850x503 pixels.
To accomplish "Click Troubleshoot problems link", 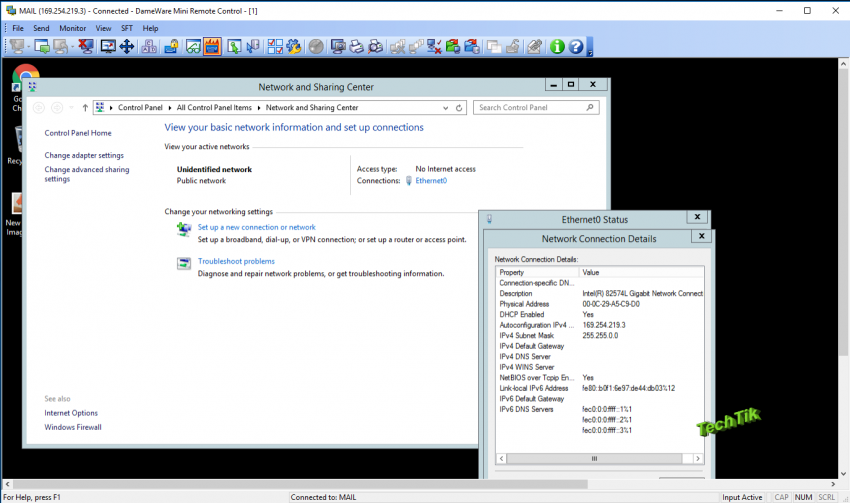I will (236, 261).
